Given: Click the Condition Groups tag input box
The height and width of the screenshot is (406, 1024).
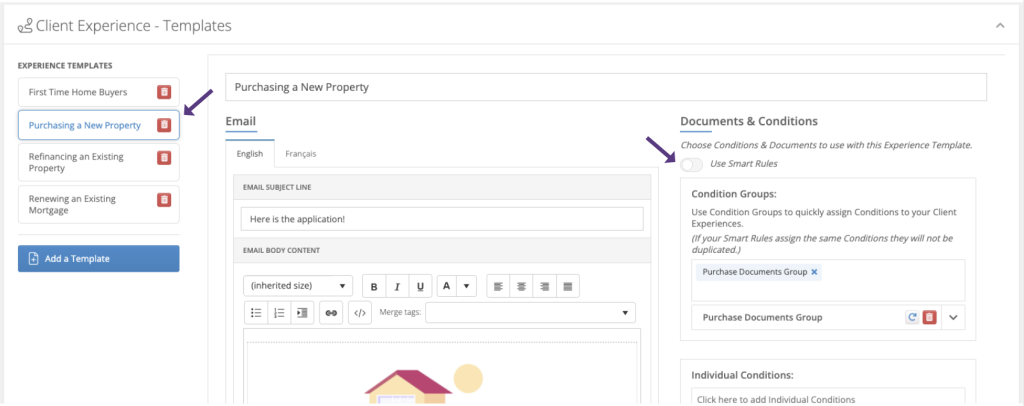Looking at the screenshot, I should click(x=828, y=280).
